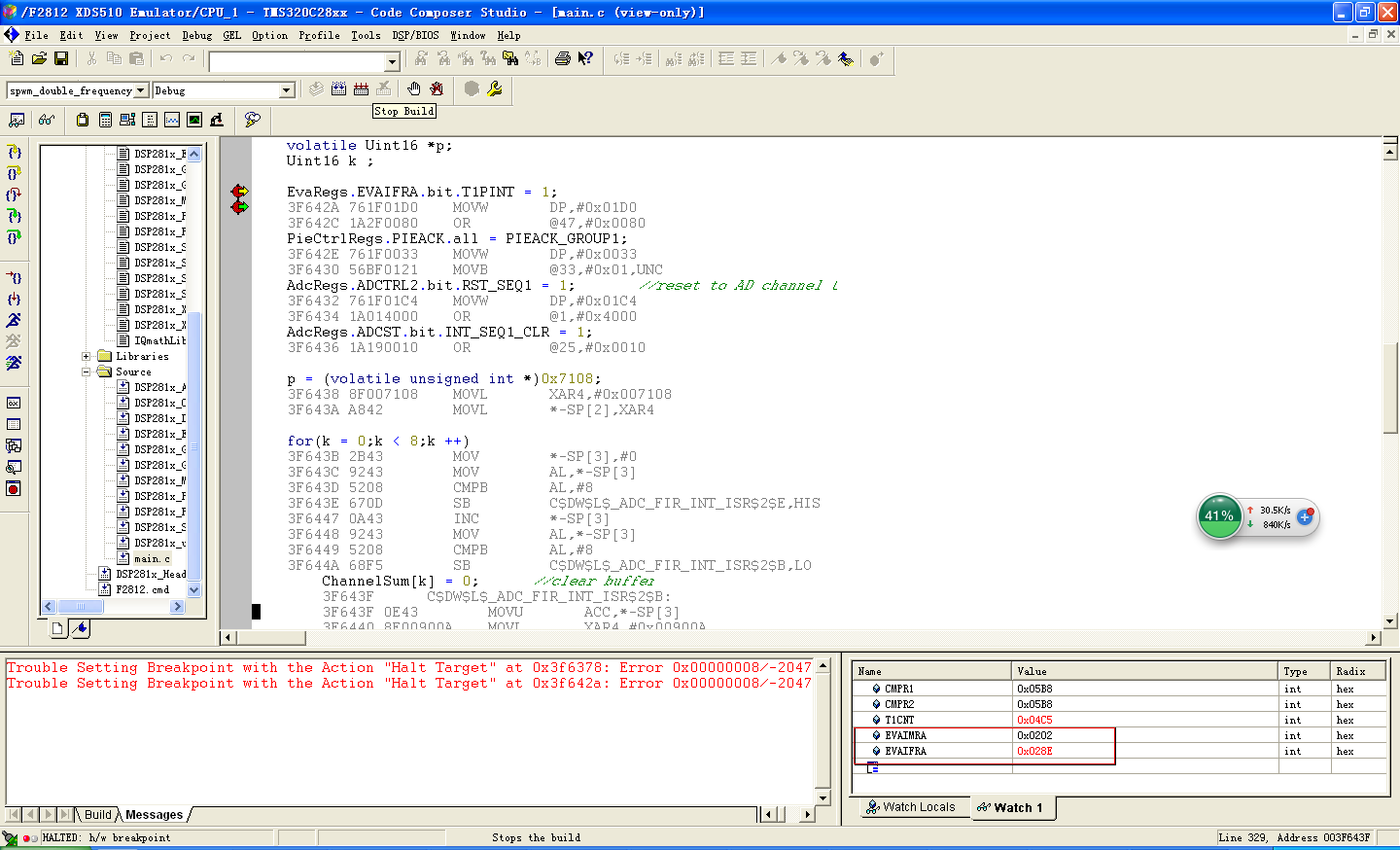
Task: Click the Toggle Breakpoint hand icon
Action: tap(414, 89)
